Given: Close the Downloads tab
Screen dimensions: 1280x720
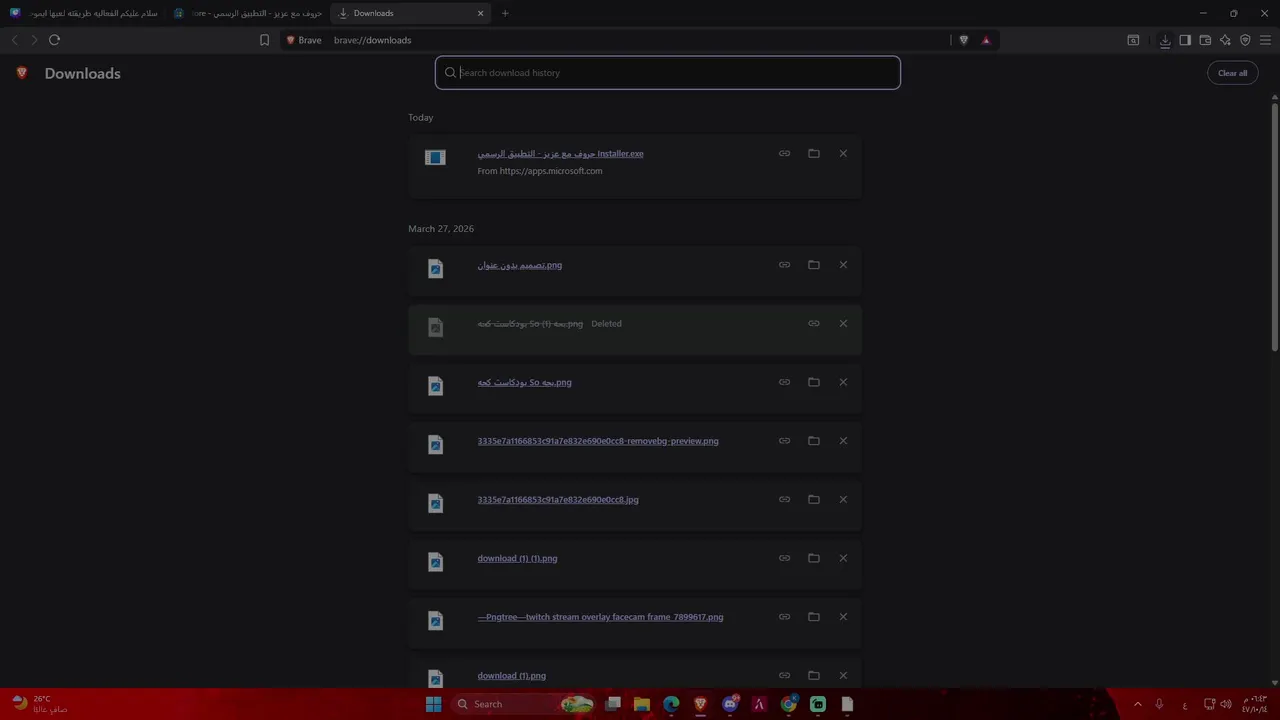Looking at the screenshot, I should tap(480, 13).
